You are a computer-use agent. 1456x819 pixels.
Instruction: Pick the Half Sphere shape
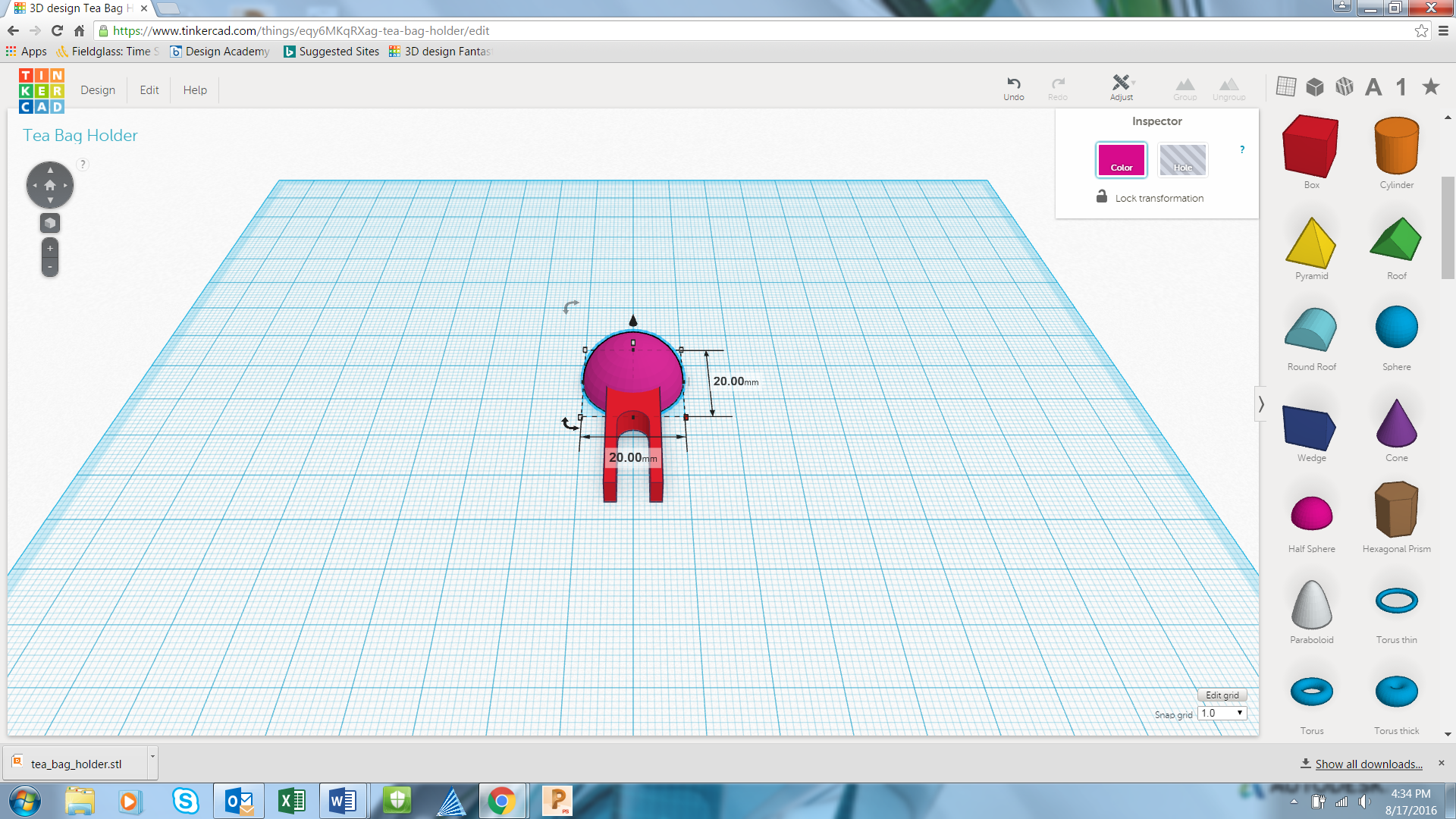[x=1311, y=513]
